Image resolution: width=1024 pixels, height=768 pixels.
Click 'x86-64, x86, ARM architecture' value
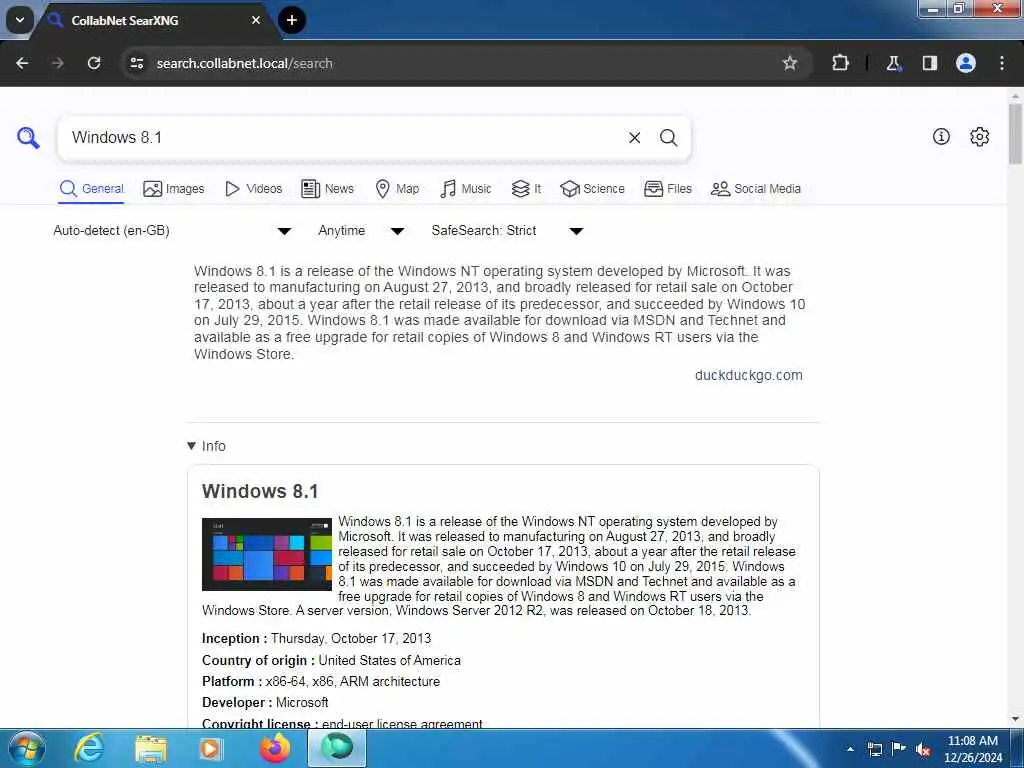(353, 681)
